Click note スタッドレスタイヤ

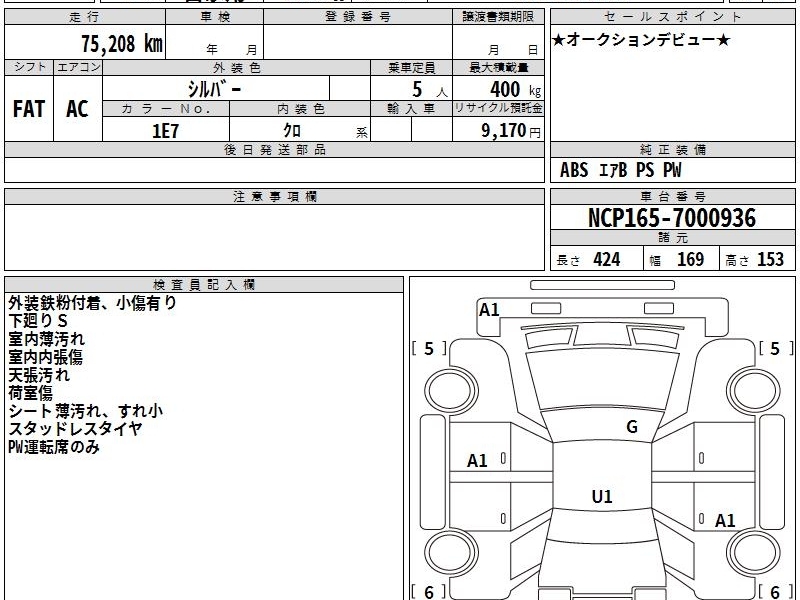point(75,429)
